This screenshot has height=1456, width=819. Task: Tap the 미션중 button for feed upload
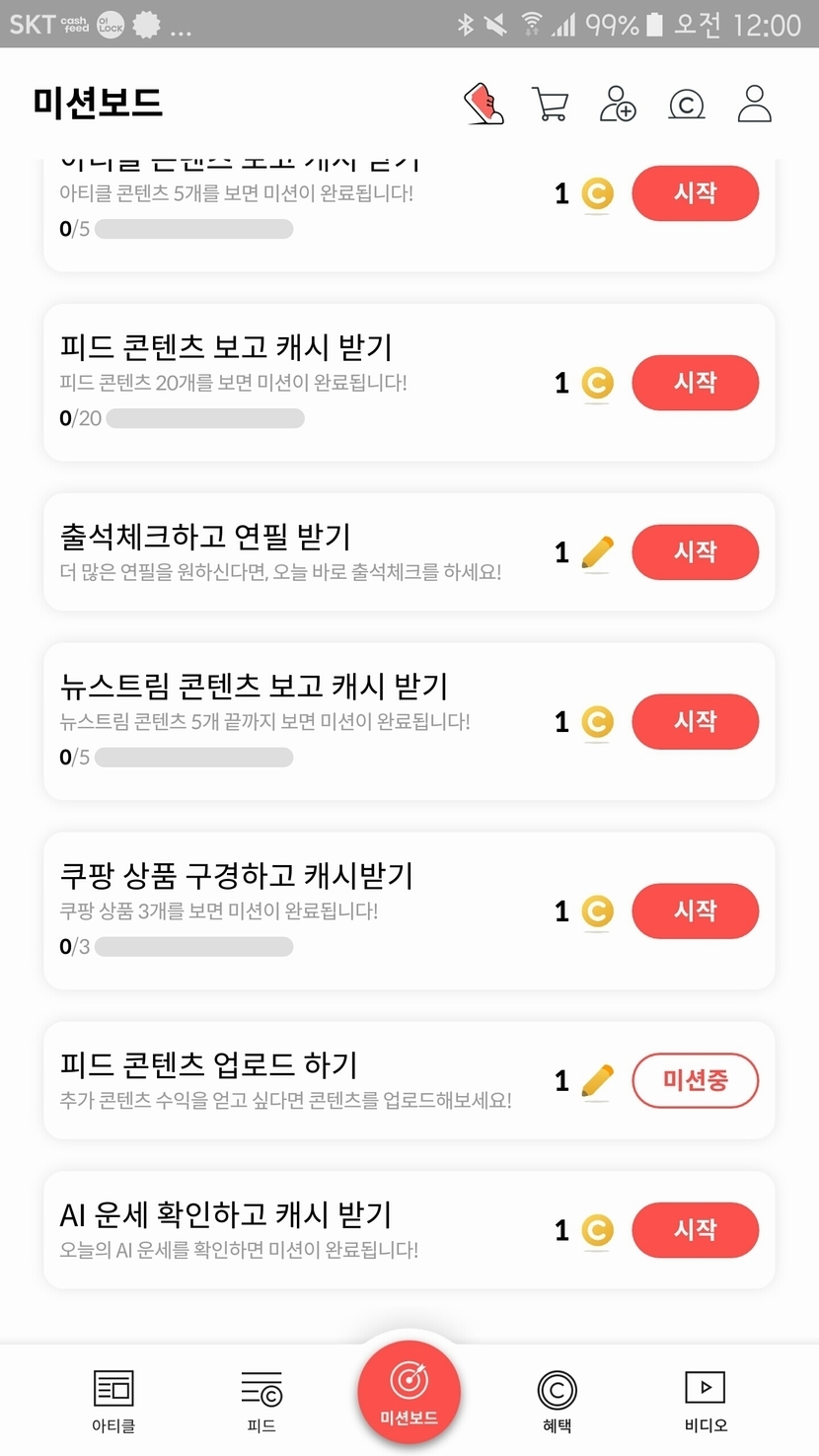[695, 1081]
